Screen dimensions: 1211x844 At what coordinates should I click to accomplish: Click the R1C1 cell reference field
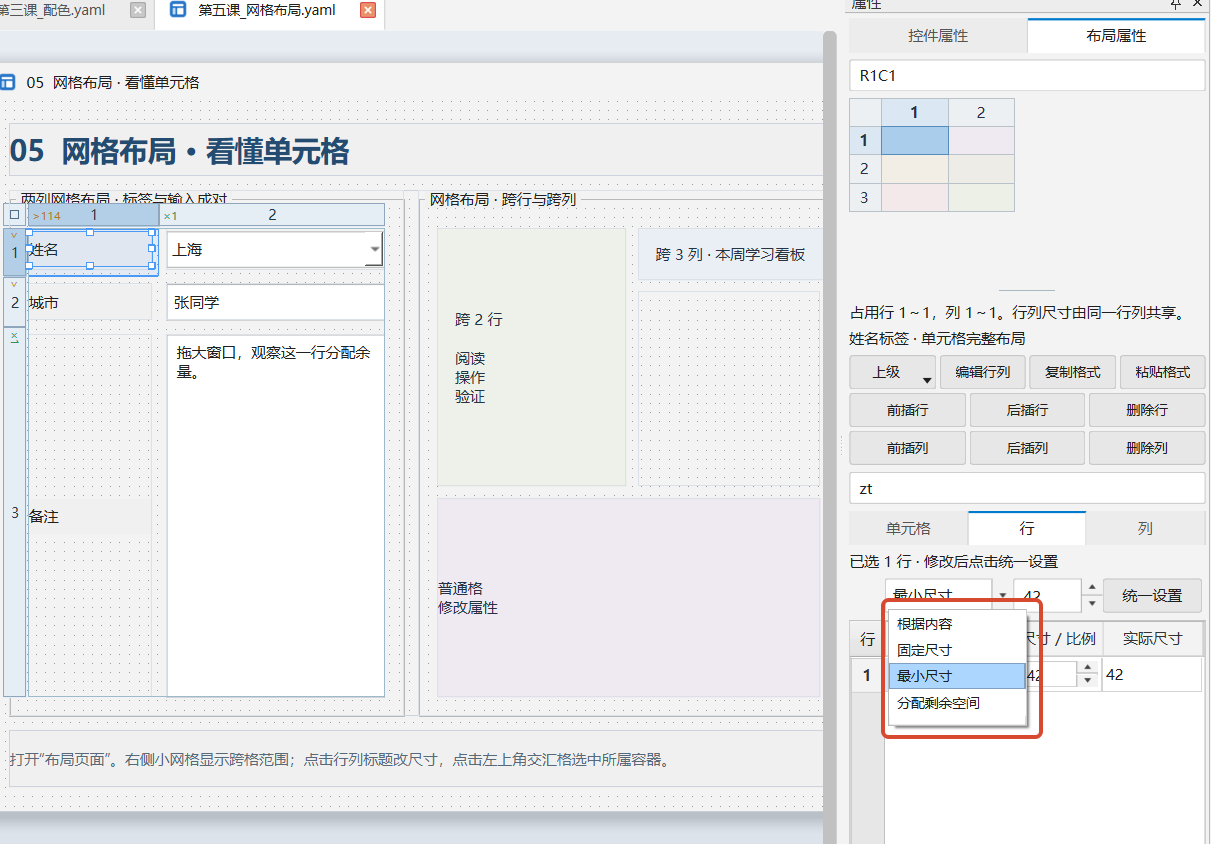click(1027, 75)
